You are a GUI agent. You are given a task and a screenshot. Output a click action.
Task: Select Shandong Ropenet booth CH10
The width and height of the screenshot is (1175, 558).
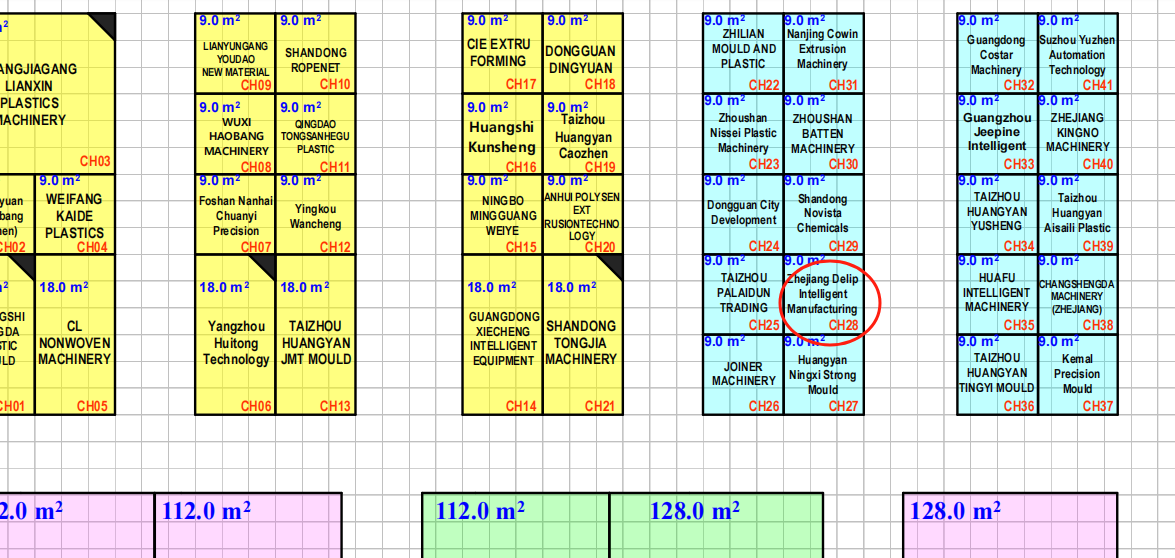[x=315, y=53]
